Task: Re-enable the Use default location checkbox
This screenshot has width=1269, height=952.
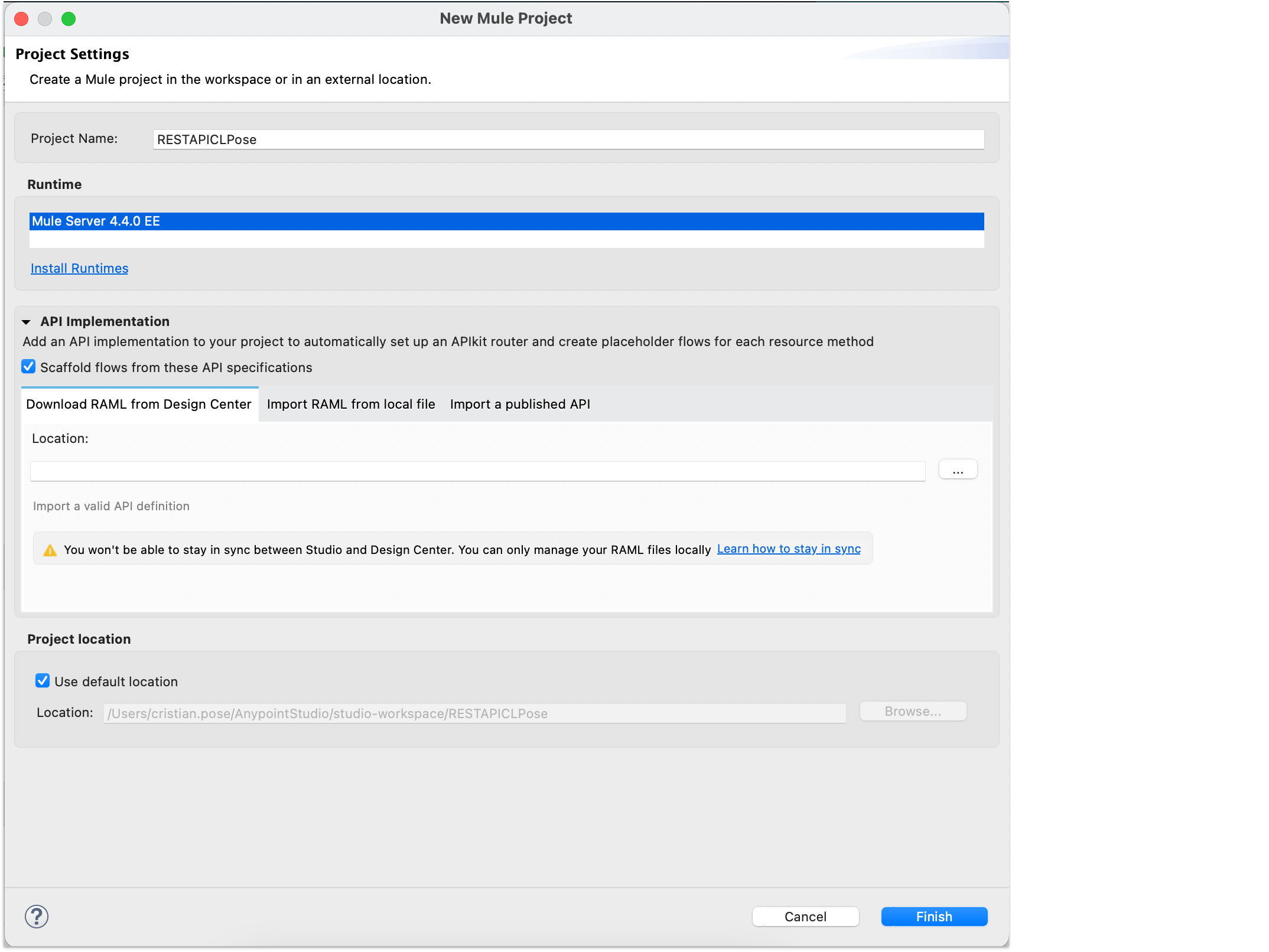Action: [42, 681]
